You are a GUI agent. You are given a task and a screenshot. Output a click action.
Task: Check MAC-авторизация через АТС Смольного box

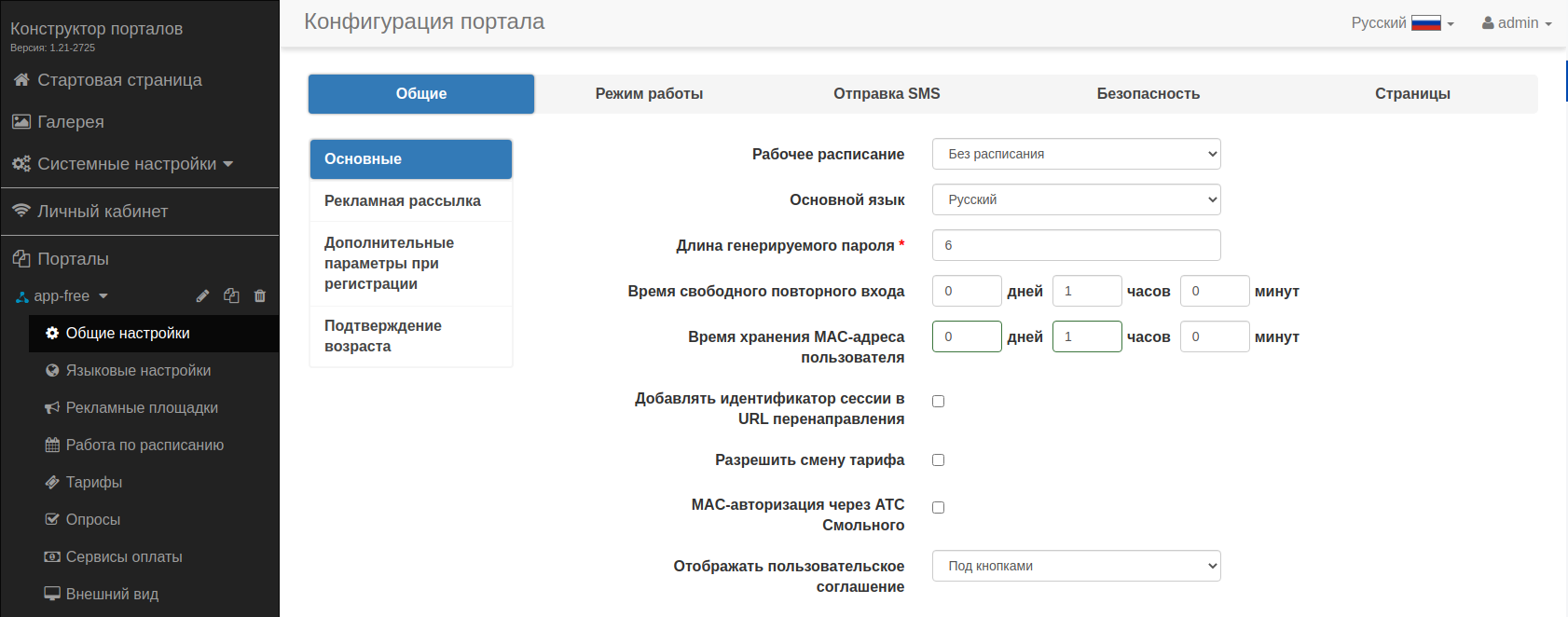pos(938,508)
